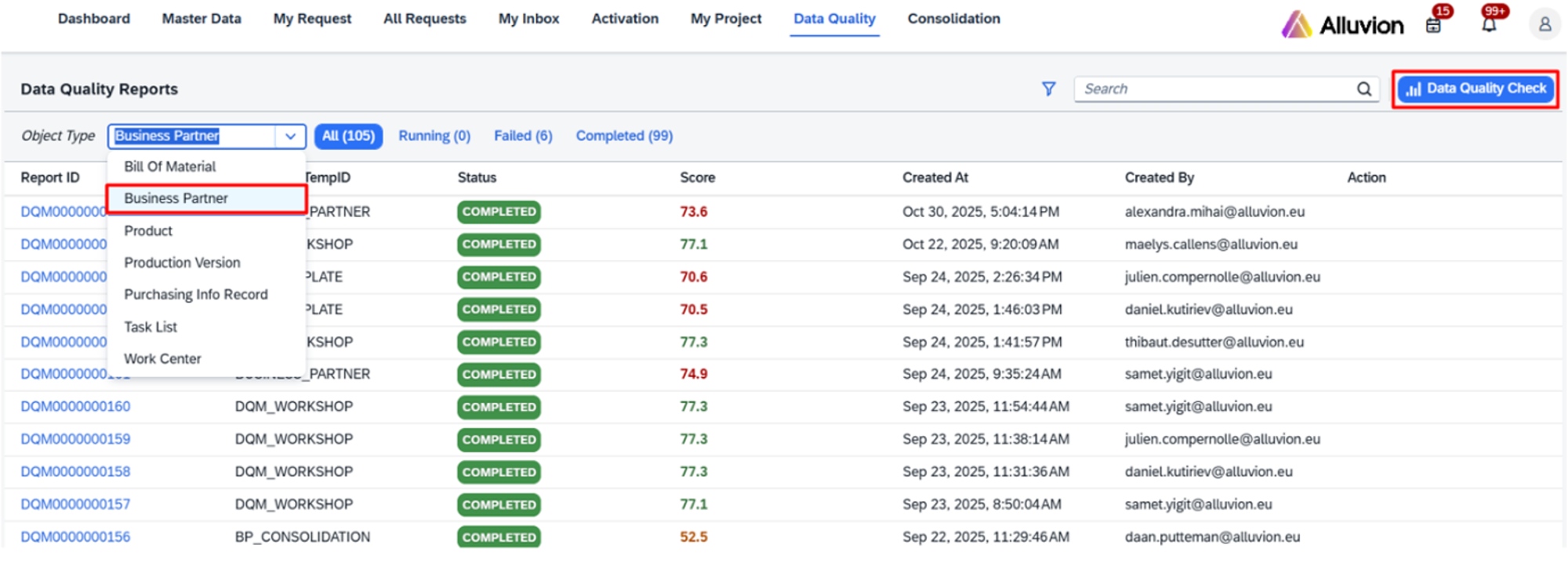This screenshot has height=563, width=1568.
Task: Open the Dashboard tab
Action: point(94,19)
